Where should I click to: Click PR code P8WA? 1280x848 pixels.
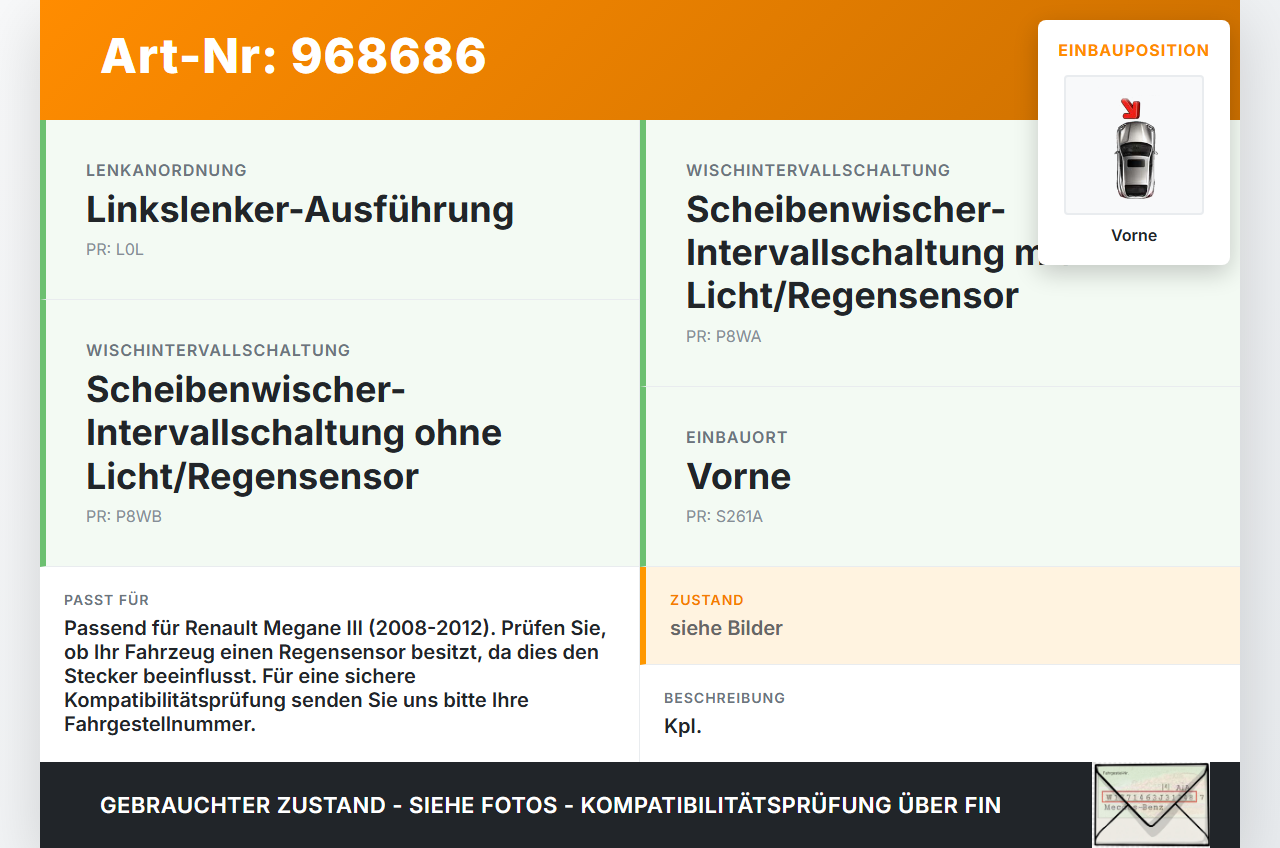point(724,337)
